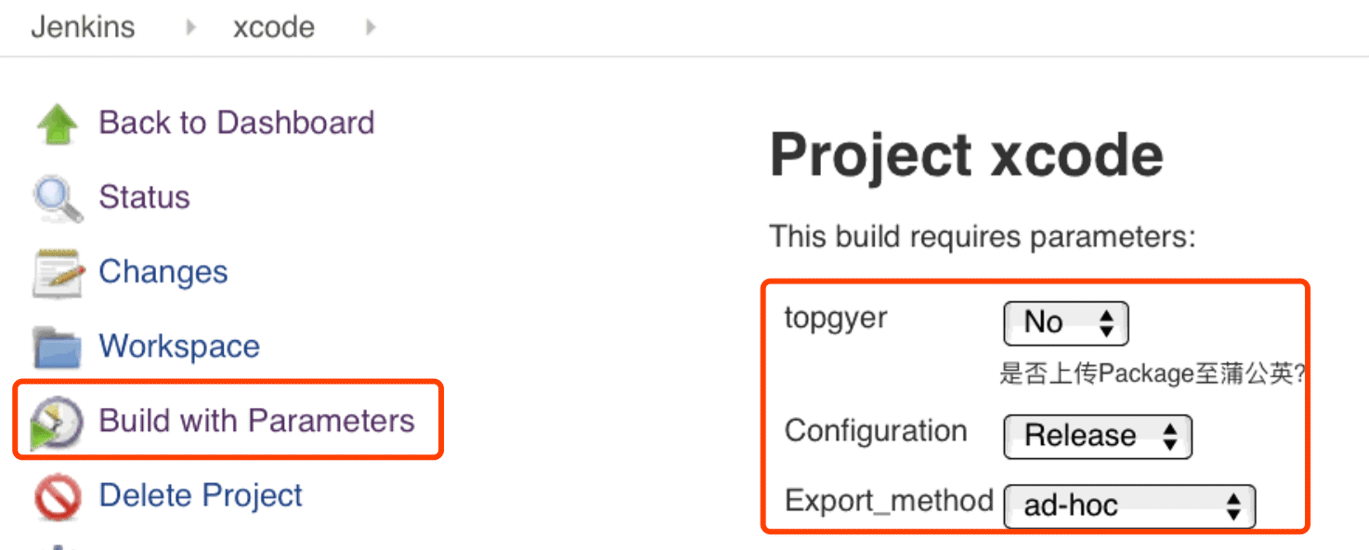The width and height of the screenshot is (1369, 550).
Task: Click the clock Build with Parameters icon
Action: pos(57,422)
